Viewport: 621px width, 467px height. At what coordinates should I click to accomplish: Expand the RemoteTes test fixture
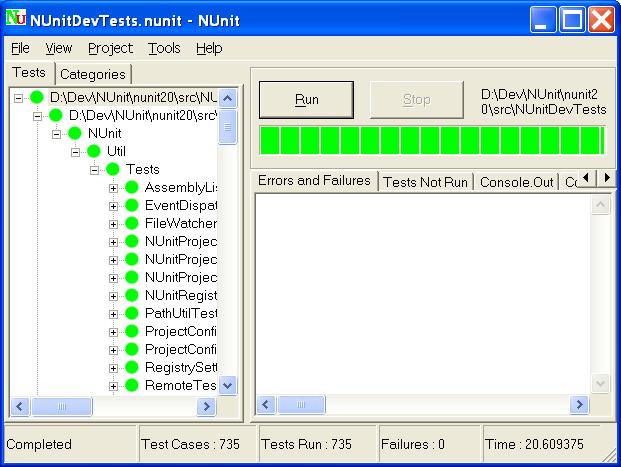click(x=113, y=386)
